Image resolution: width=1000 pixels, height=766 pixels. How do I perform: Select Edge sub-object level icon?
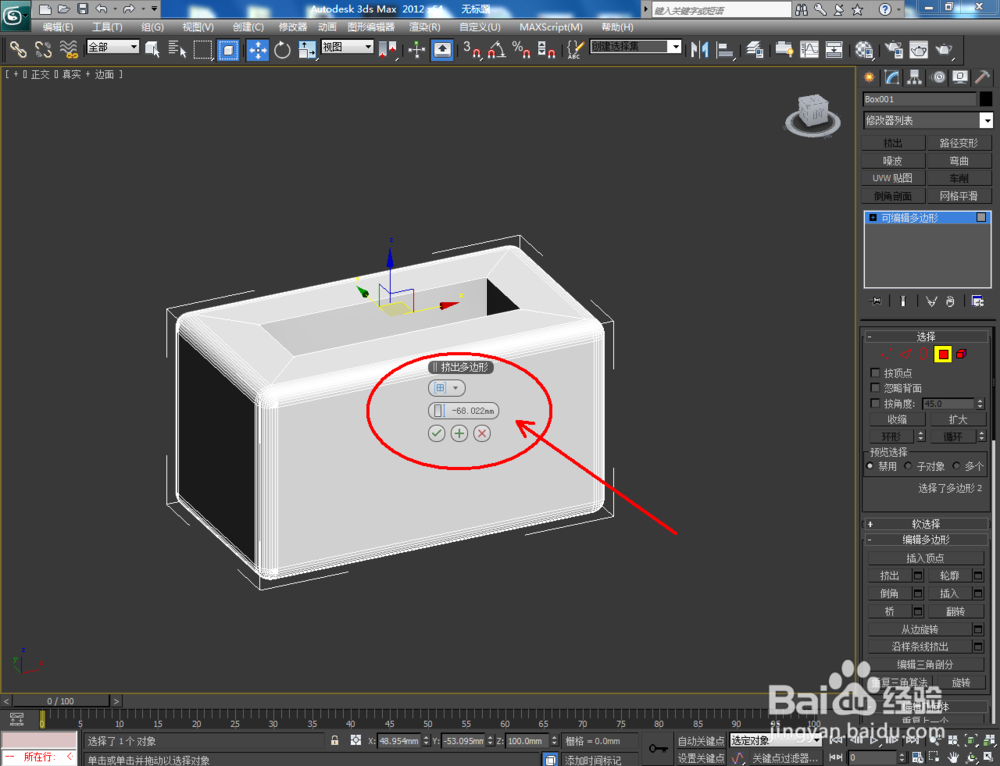(x=906, y=354)
